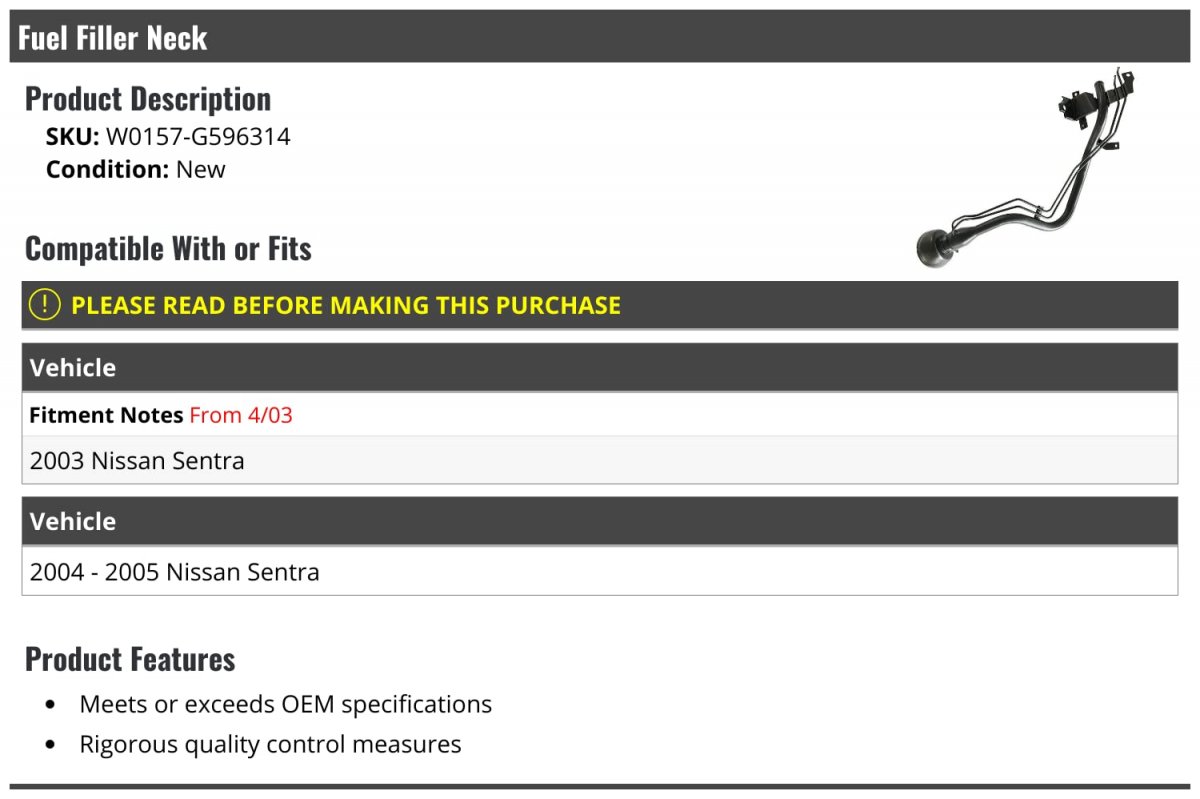Click the condition value New

pos(201,169)
